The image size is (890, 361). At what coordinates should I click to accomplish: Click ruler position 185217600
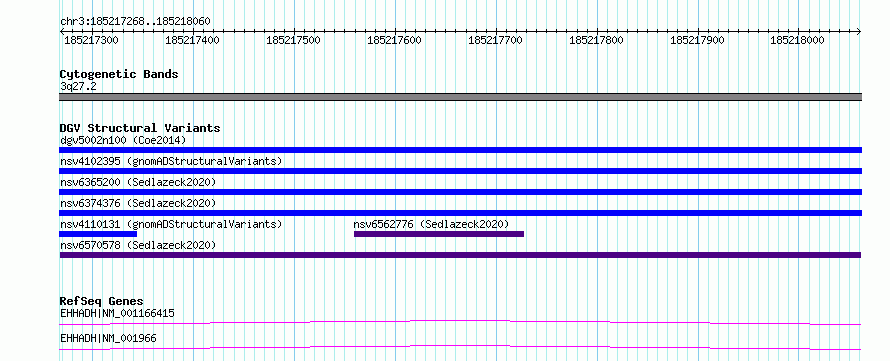394,40
